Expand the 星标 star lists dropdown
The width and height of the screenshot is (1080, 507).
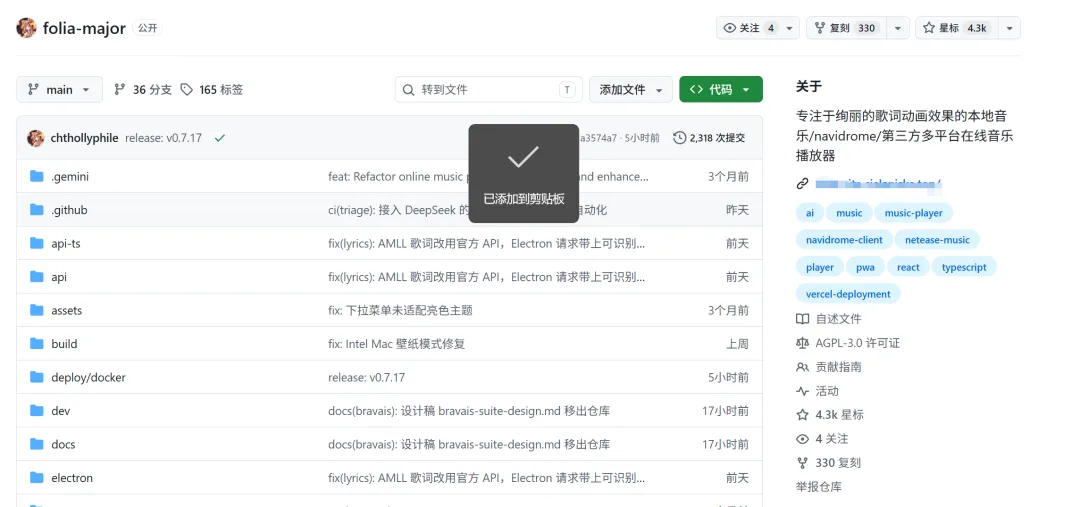pyautogui.click(x=1010, y=28)
